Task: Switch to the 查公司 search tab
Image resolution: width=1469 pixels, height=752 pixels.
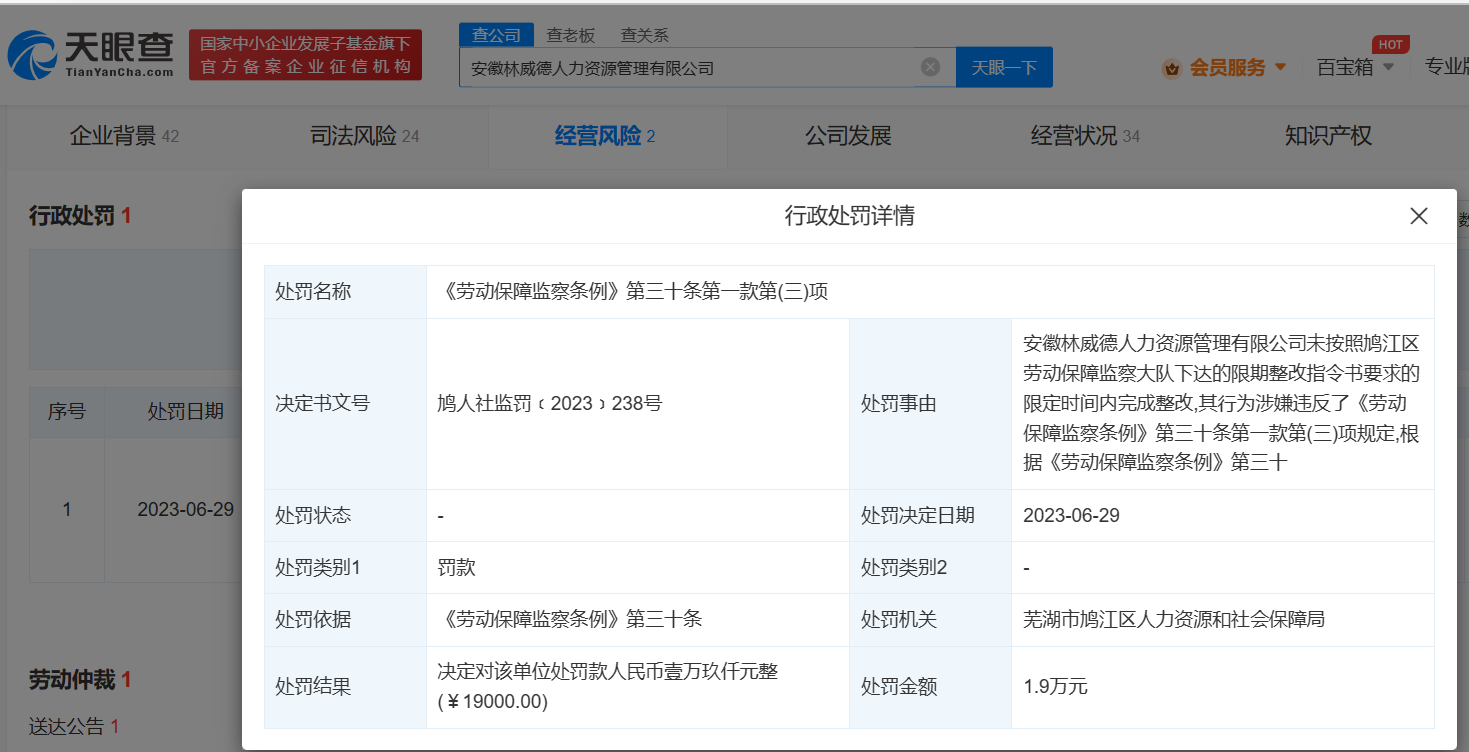Action: coord(496,35)
